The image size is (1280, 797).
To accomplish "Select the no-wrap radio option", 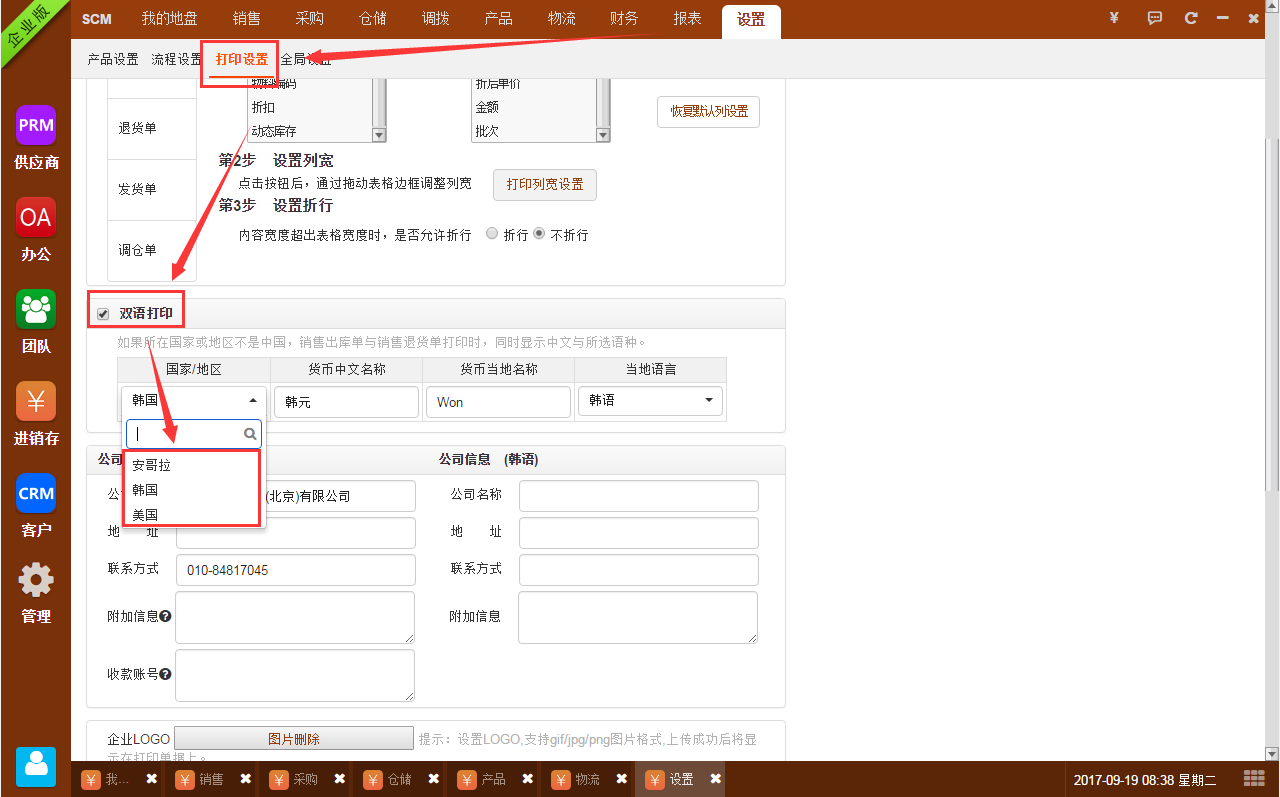I will click(539, 234).
